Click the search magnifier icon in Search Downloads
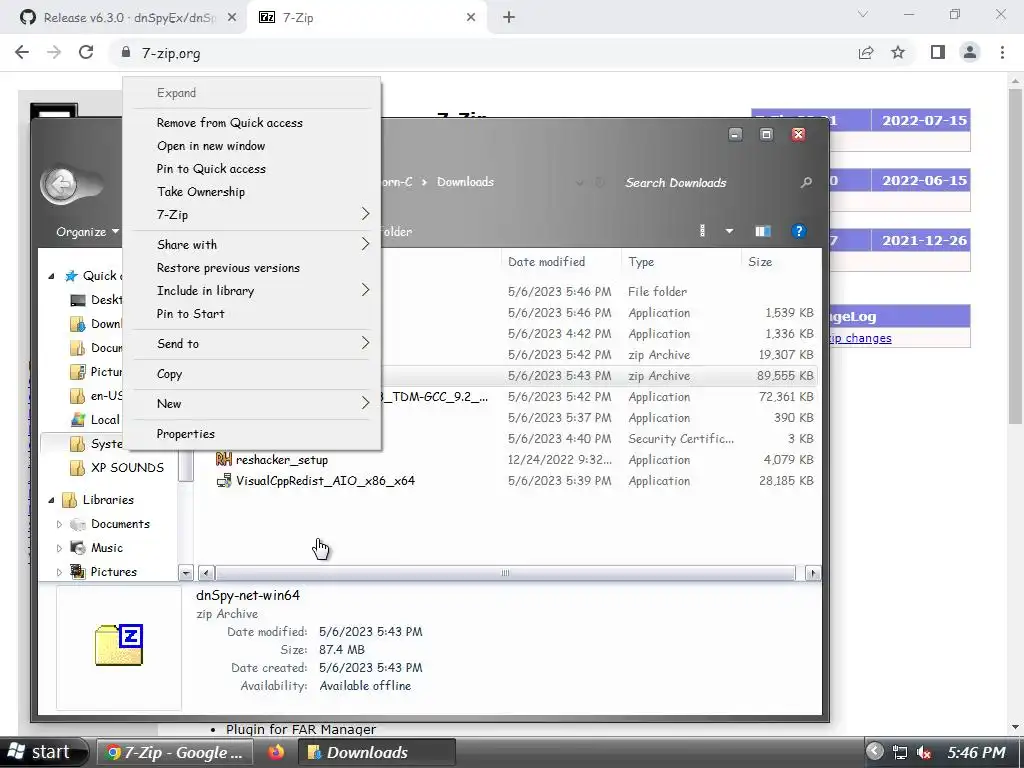 click(807, 183)
